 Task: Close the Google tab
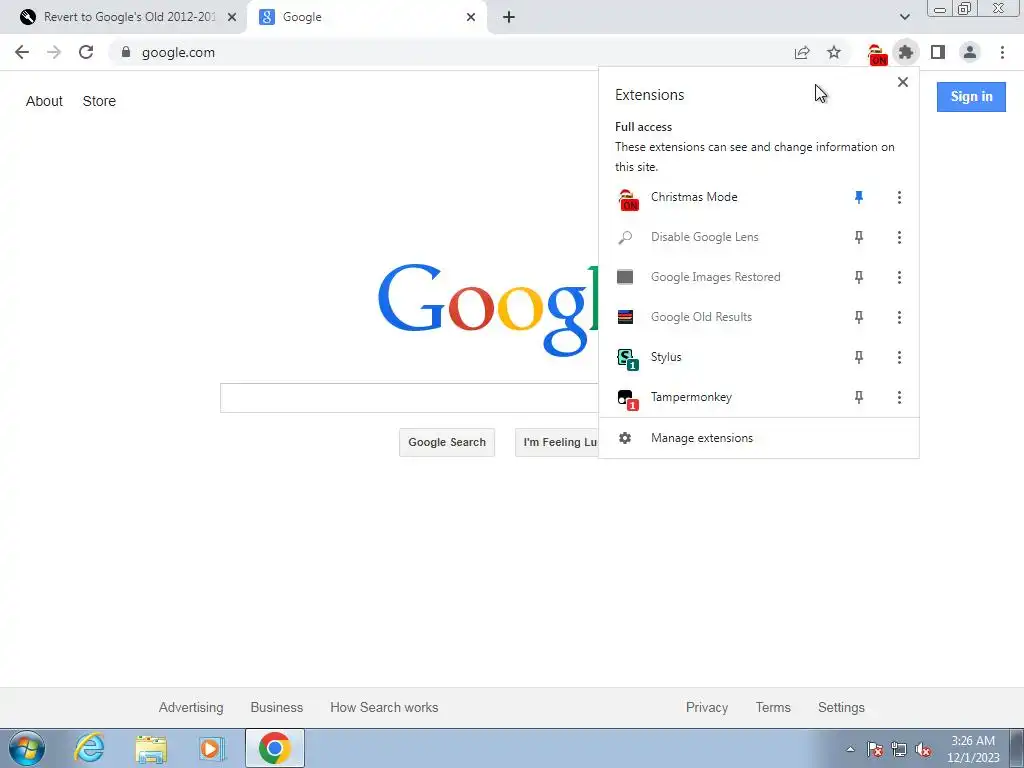[x=471, y=17]
